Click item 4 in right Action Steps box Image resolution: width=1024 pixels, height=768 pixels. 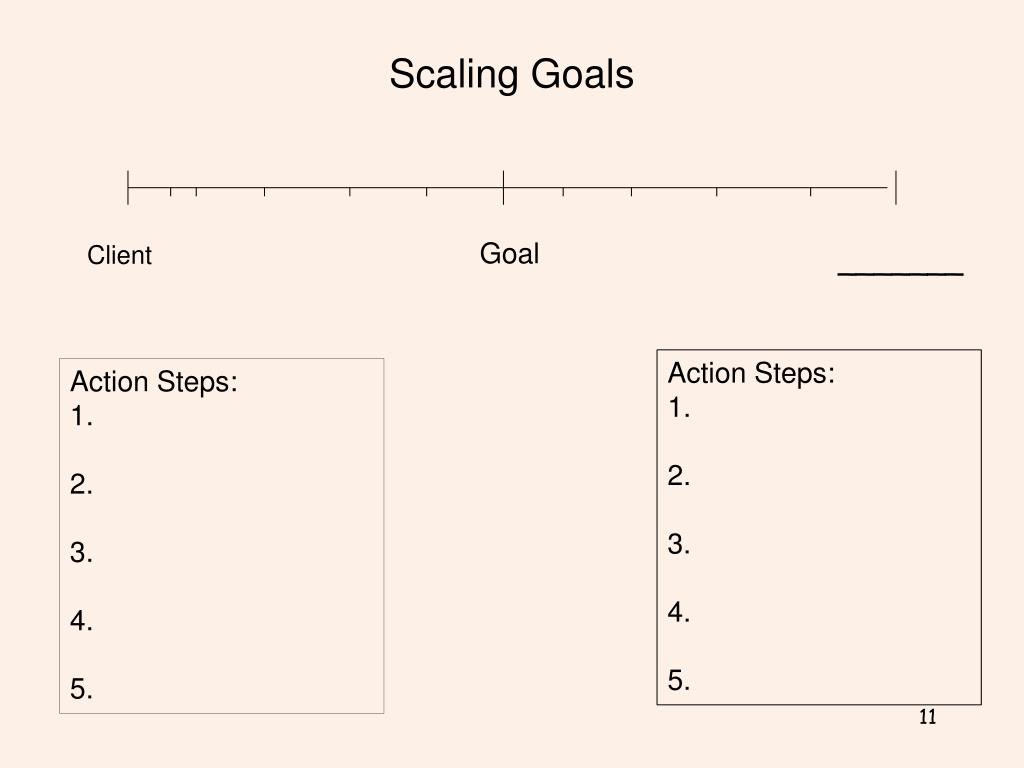pyautogui.click(x=679, y=612)
